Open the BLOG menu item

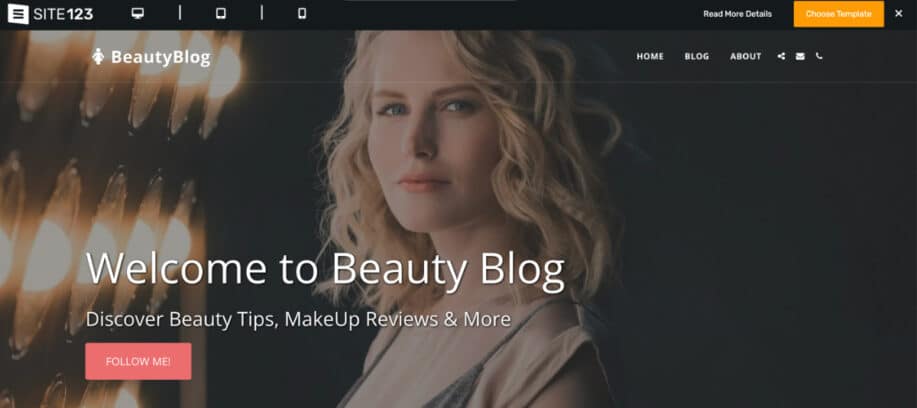[x=697, y=57]
